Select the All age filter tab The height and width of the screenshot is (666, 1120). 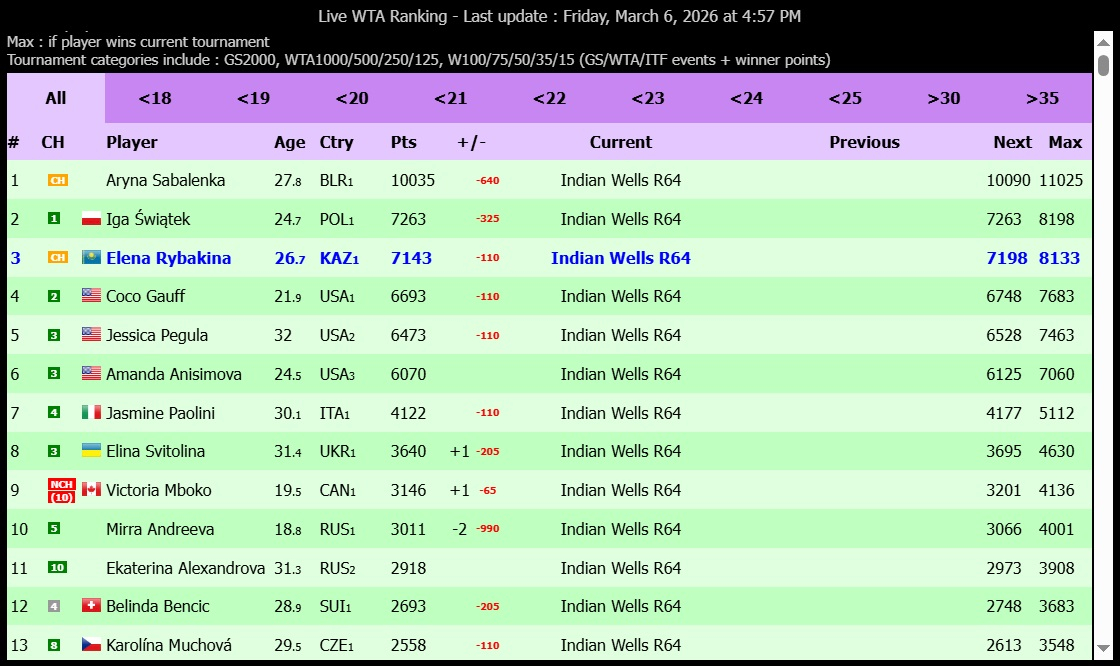tap(56, 98)
